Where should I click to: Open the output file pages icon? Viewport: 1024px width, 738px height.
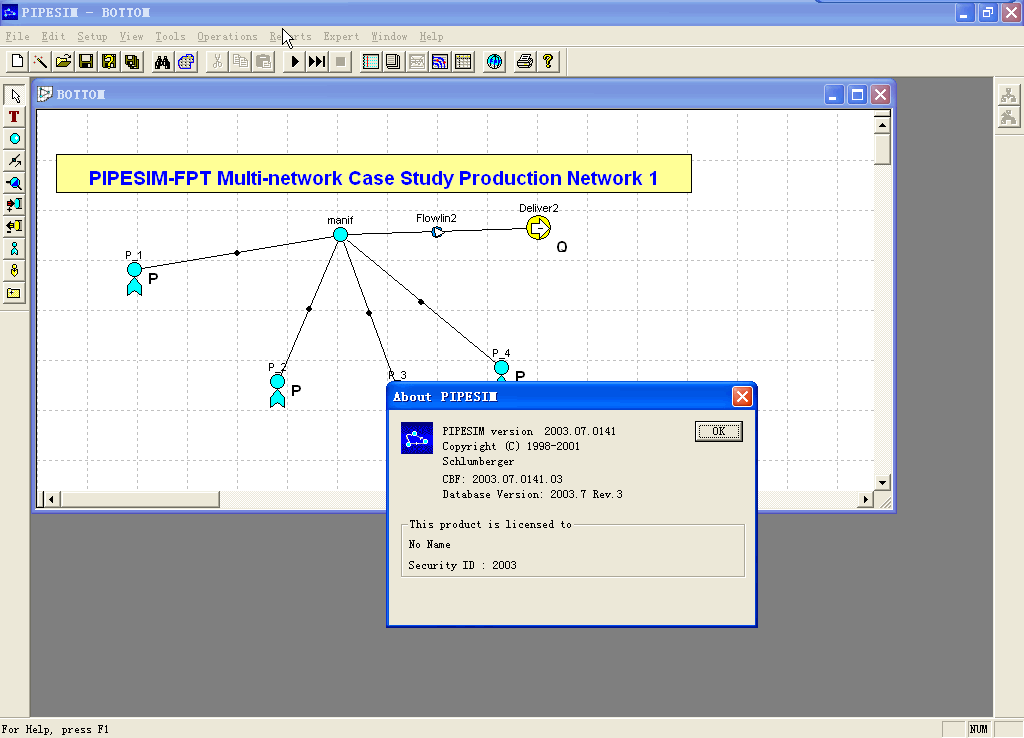tap(393, 62)
